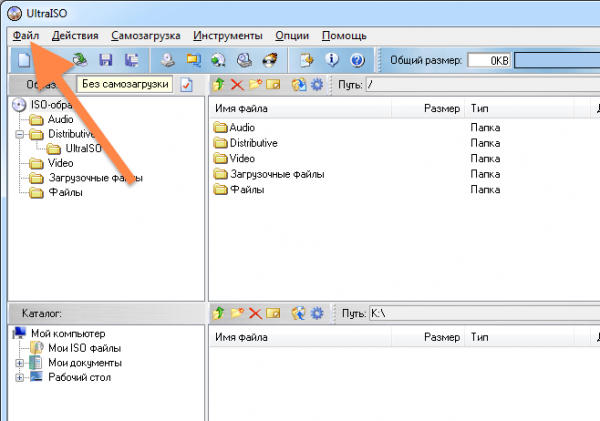Sort lower list by Тип column
This screenshot has height=421, width=600.
pos(519,337)
